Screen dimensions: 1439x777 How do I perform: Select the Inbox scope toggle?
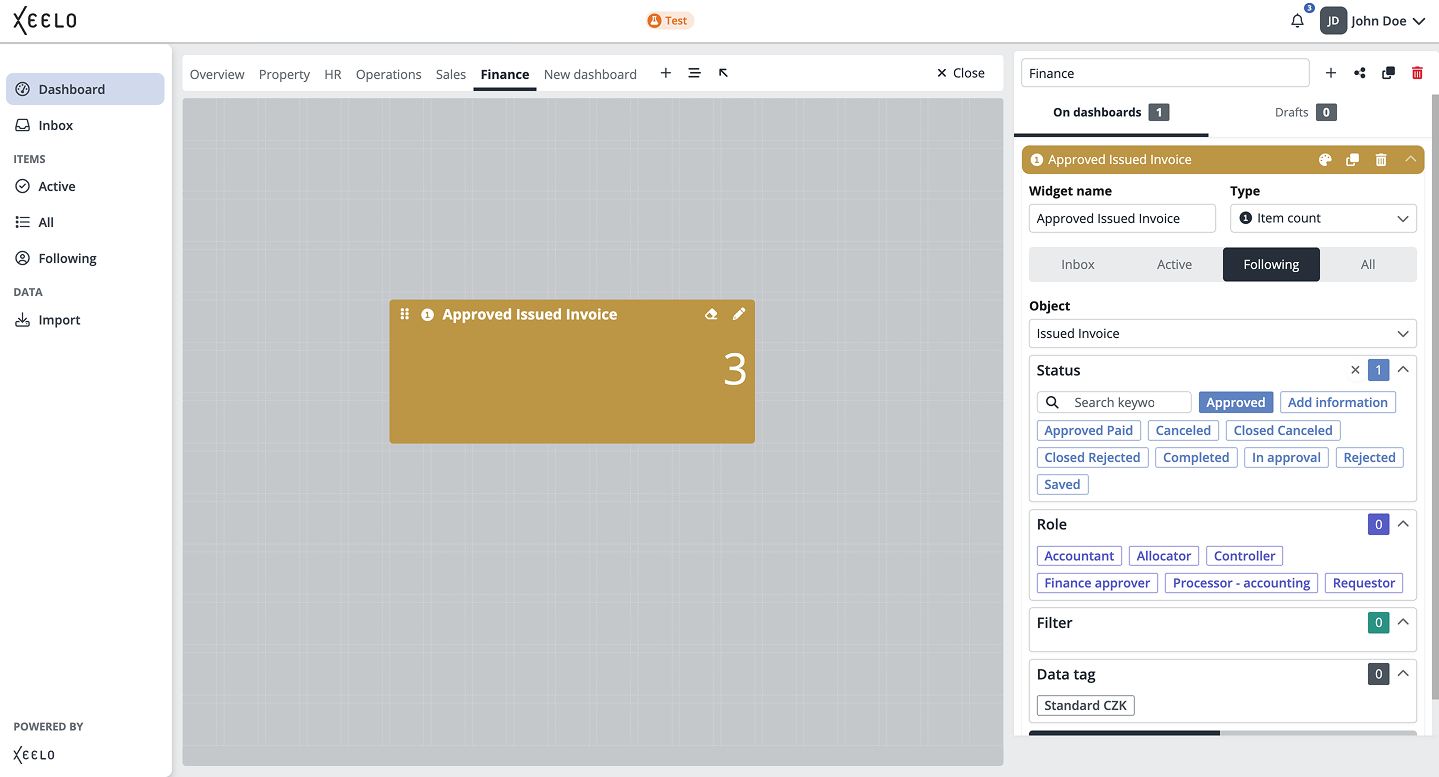click(1077, 265)
